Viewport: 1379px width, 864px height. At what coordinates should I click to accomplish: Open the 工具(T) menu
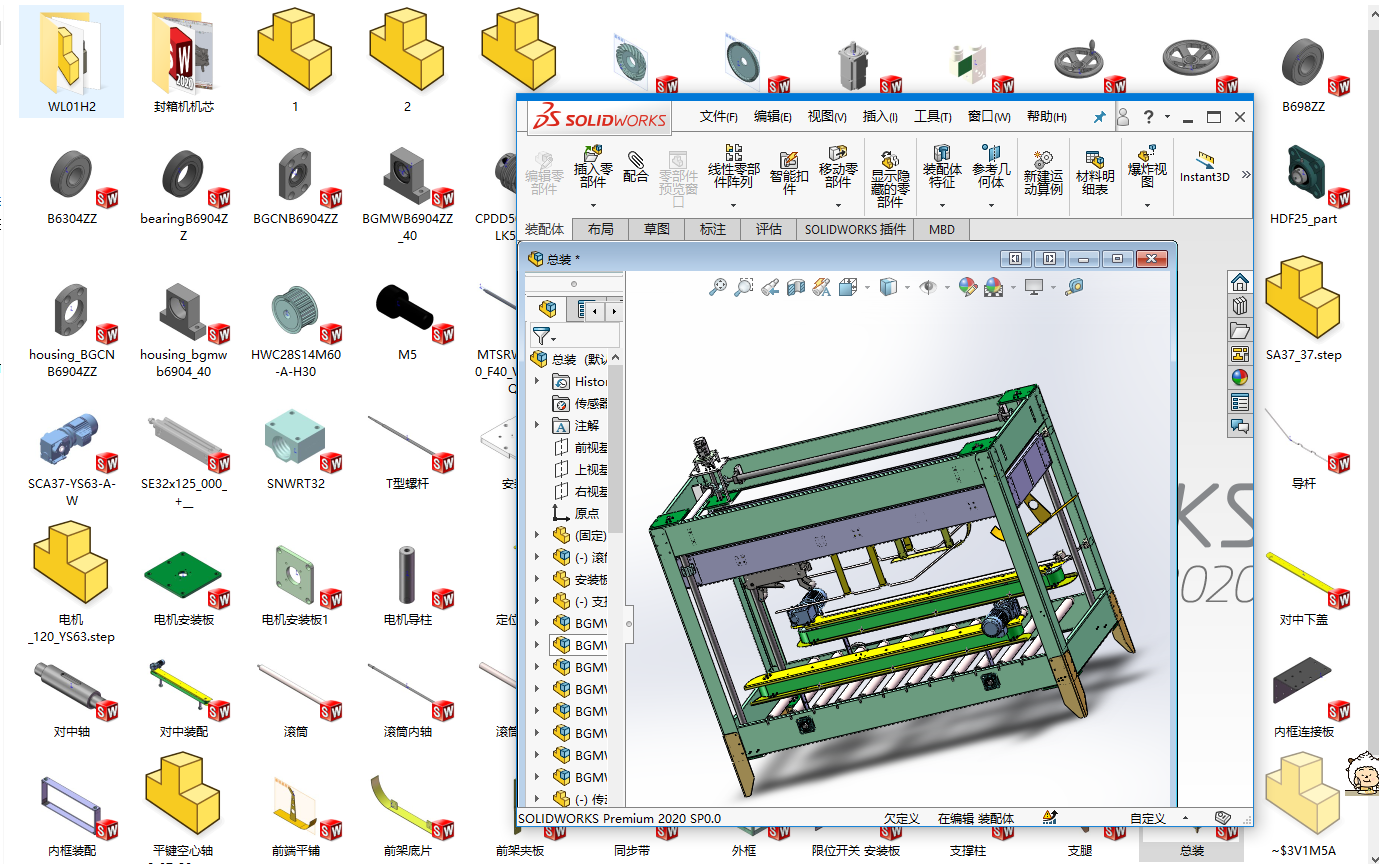[932, 117]
